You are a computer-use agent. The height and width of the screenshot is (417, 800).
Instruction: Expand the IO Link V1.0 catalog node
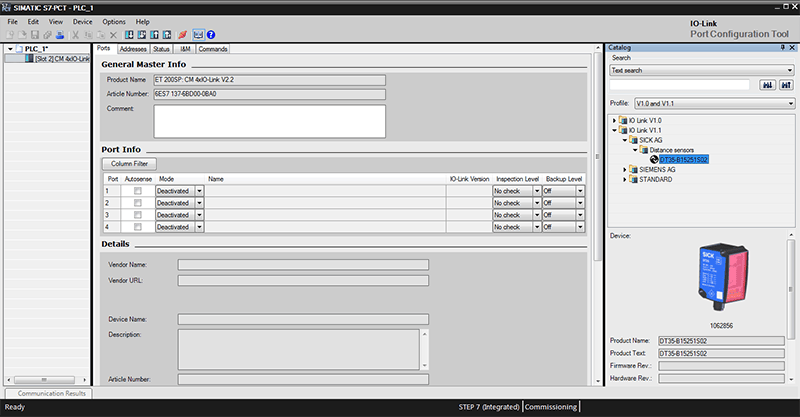[x=614, y=121]
